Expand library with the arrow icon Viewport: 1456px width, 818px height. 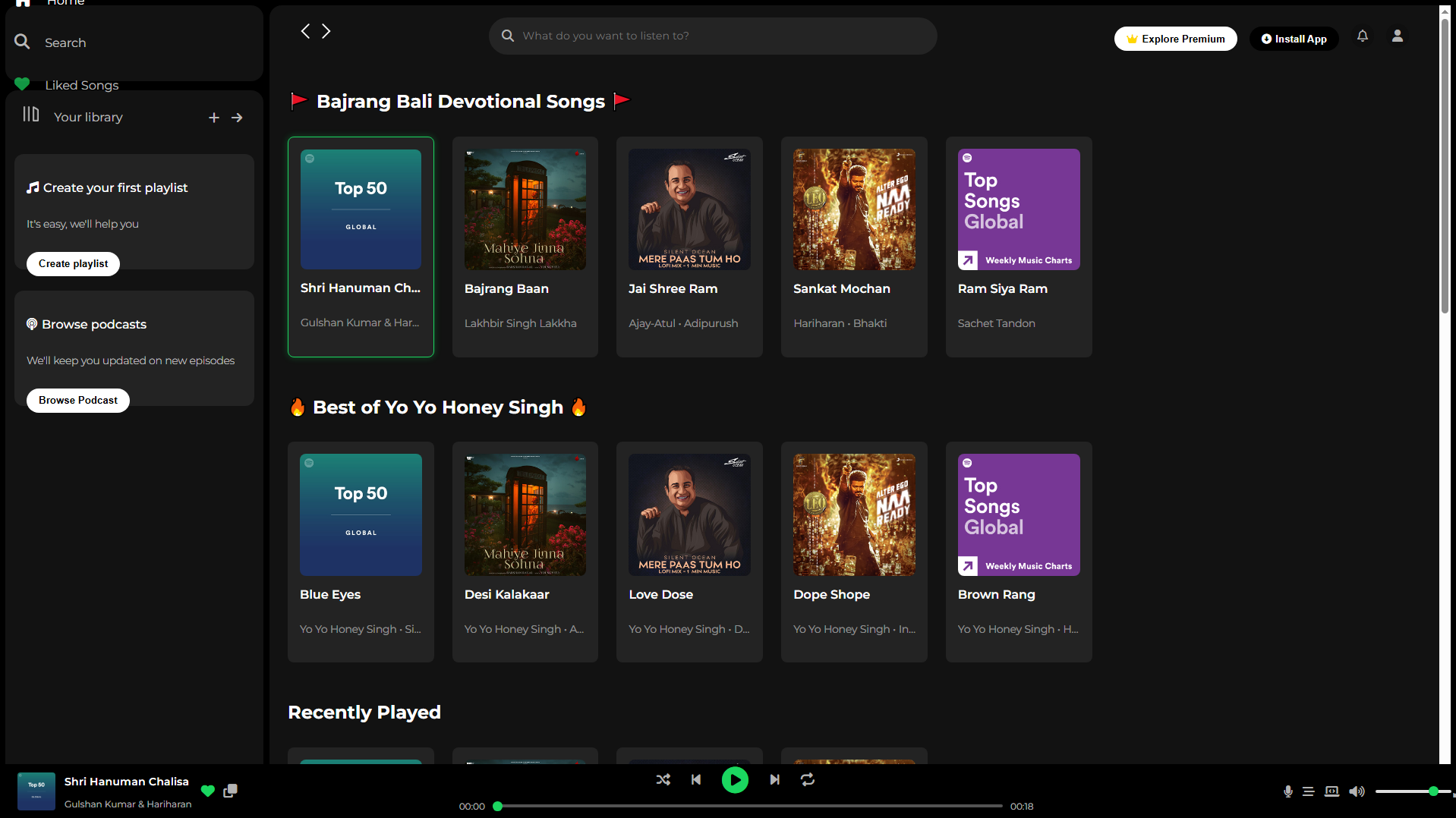[237, 118]
